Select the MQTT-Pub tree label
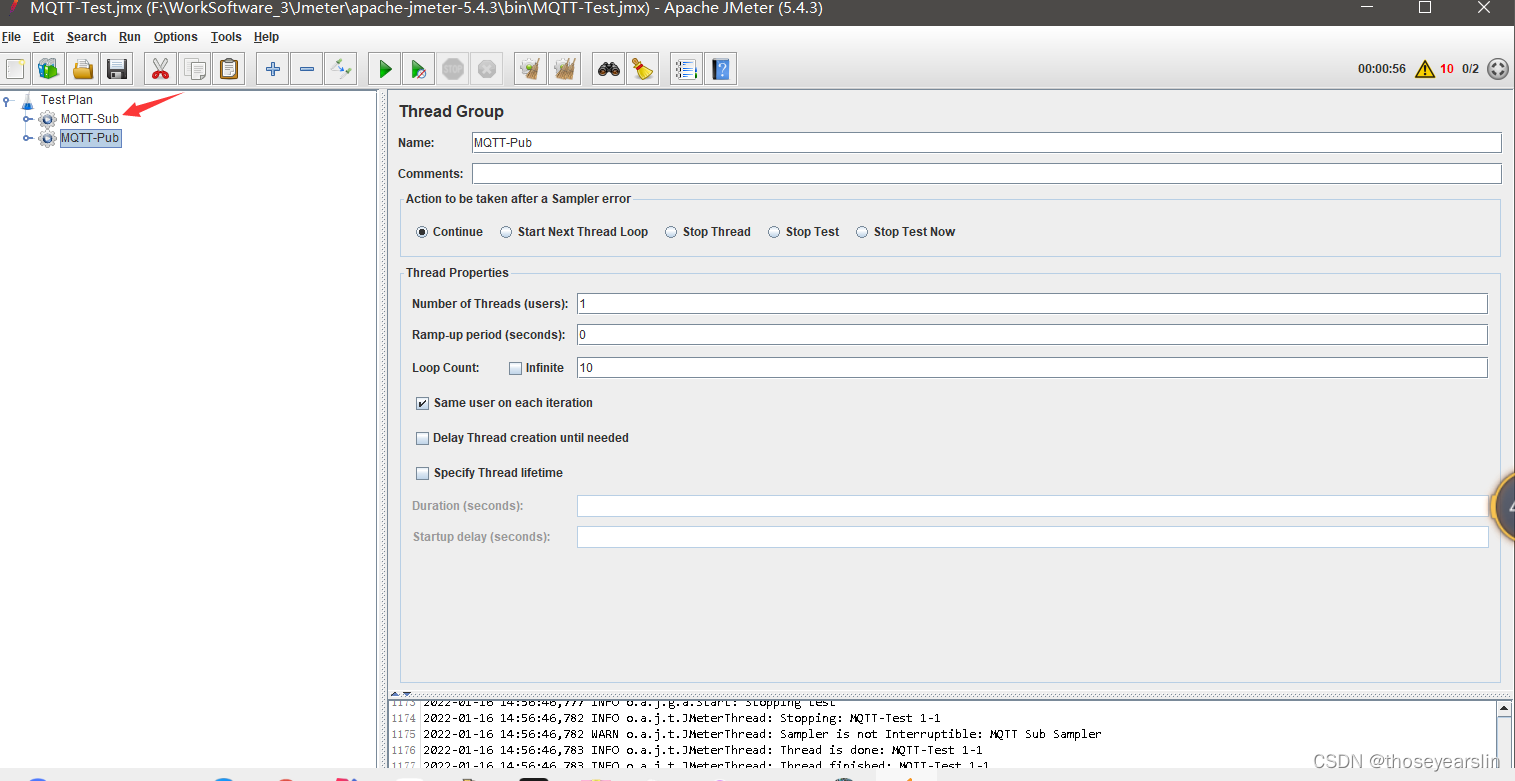1515x781 pixels. [x=90, y=138]
